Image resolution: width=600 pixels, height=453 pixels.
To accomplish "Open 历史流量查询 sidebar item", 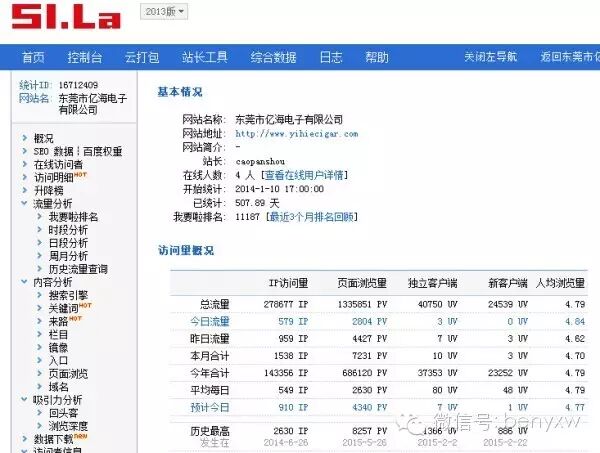I will [x=78, y=269].
